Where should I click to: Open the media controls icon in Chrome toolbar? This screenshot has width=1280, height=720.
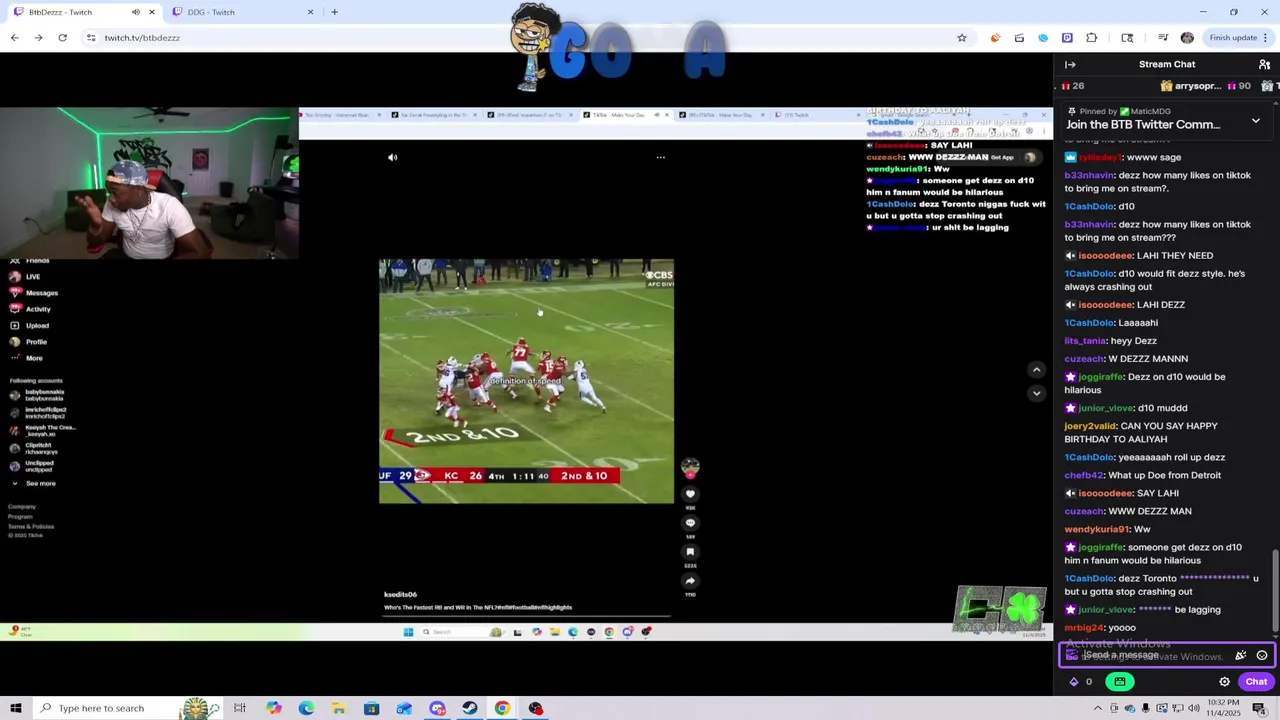[1163, 38]
